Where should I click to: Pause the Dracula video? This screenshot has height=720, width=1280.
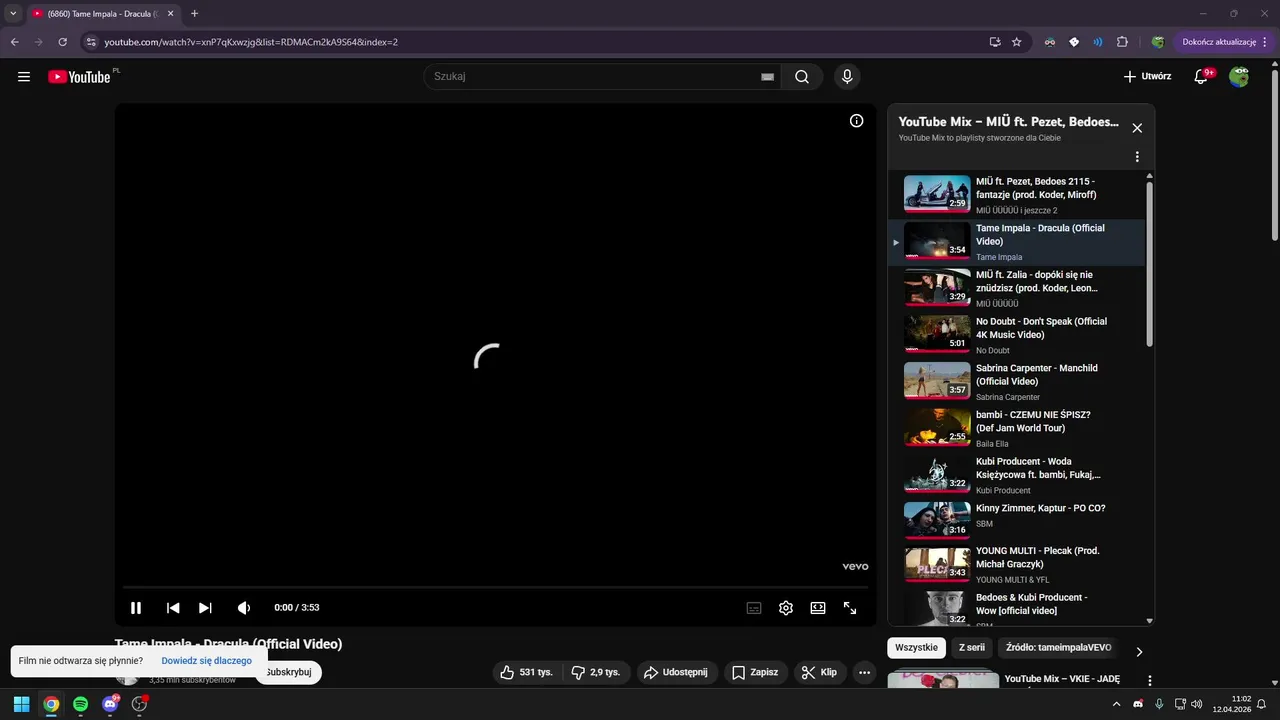[136, 608]
